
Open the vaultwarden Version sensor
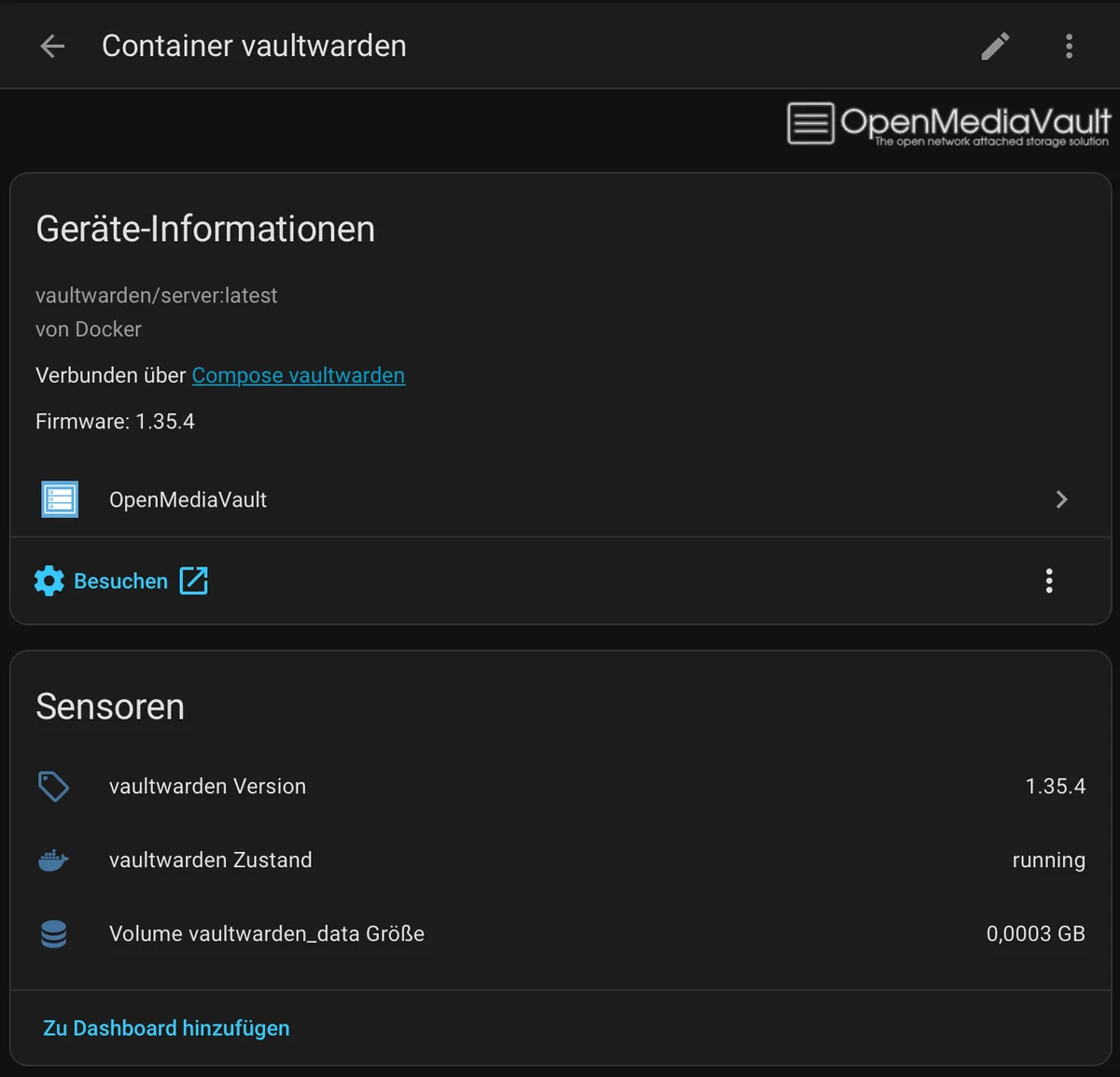(x=560, y=786)
